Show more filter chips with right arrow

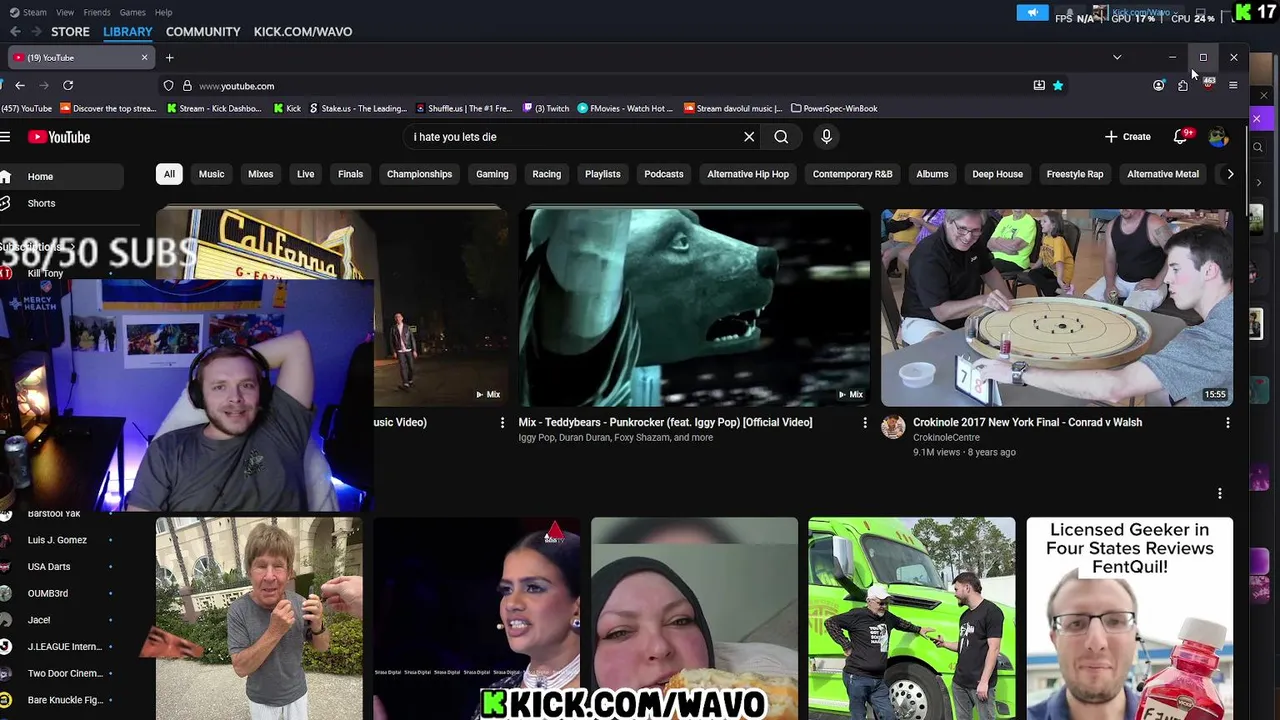click(1230, 174)
